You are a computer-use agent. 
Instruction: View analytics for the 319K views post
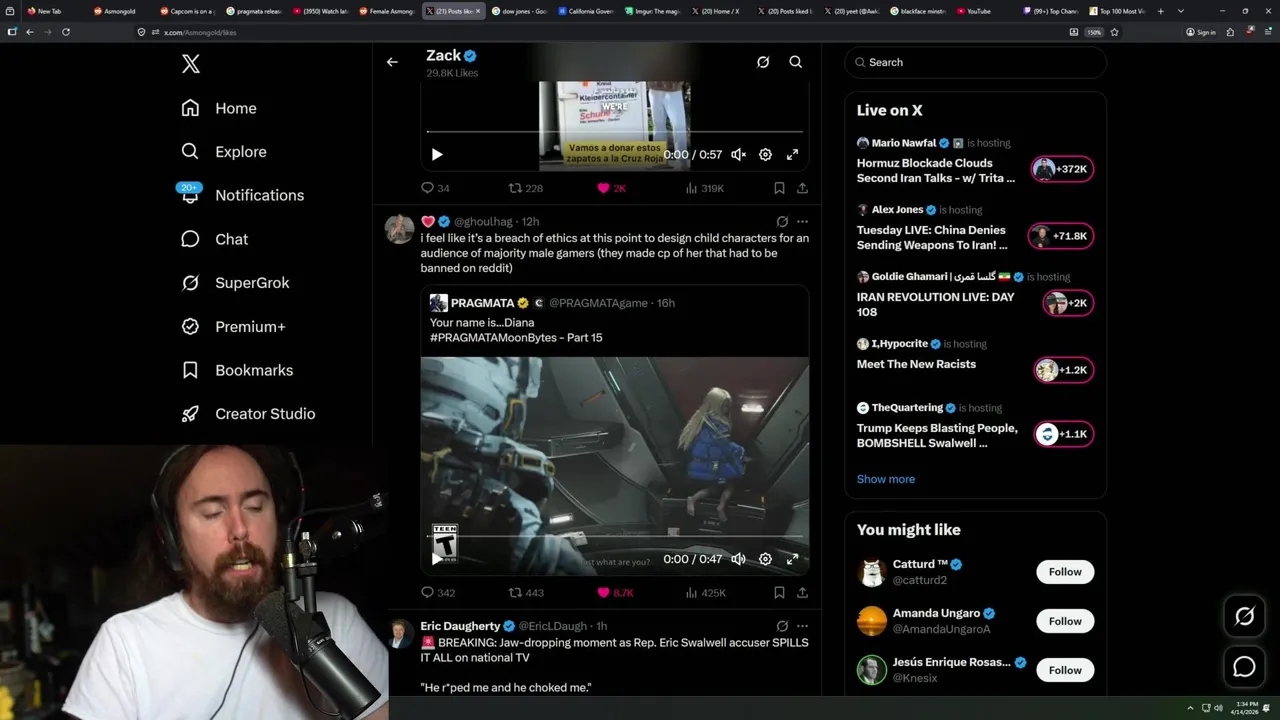[x=705, y=188]
